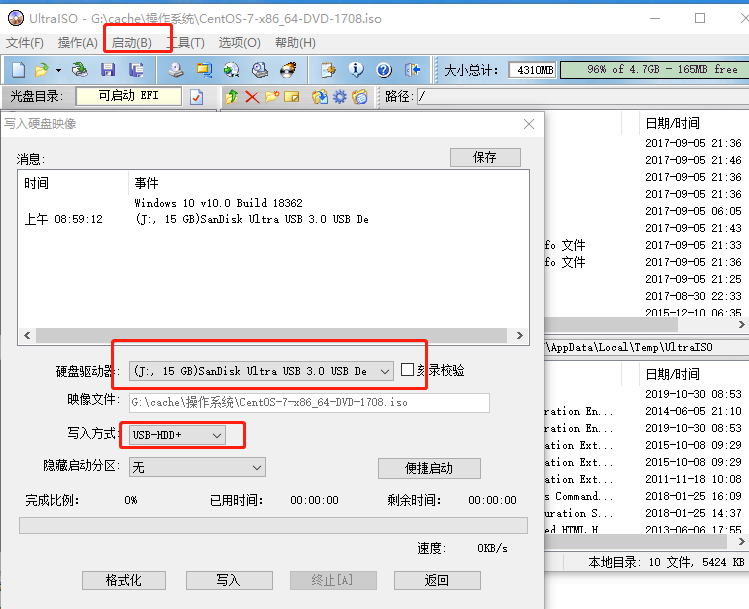
Task: Click the 返回 button
Action: 437,580
